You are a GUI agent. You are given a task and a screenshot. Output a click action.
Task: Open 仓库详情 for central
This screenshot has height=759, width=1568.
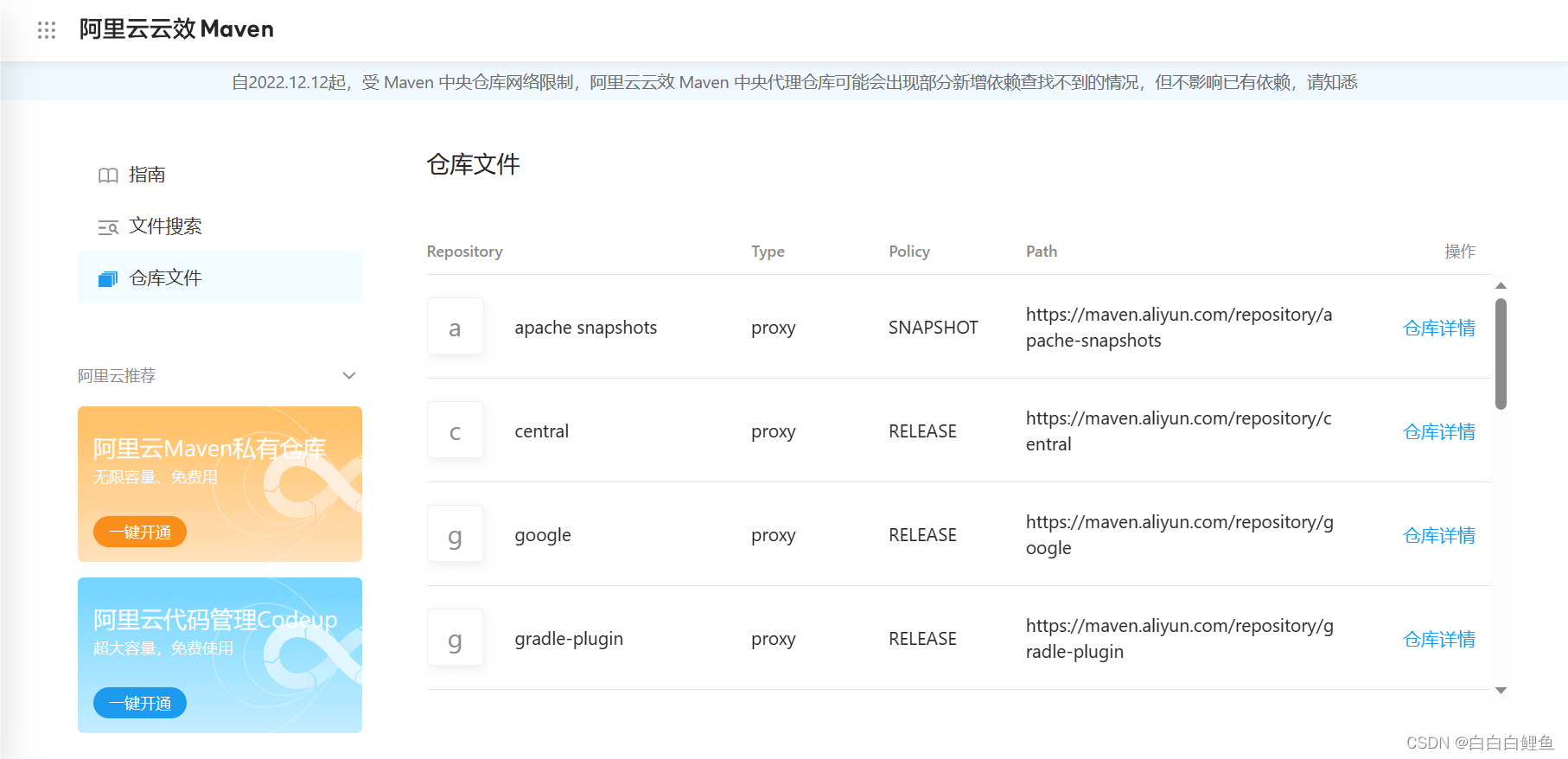click(1439, 431)
